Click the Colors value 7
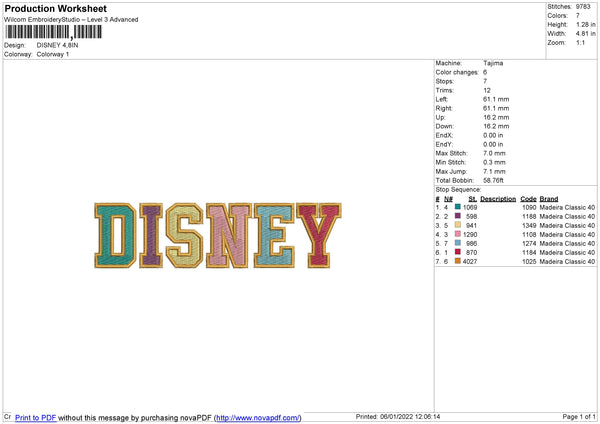This screenshot has width=600, height=424. pyautogui.click(x=578, y=16)
